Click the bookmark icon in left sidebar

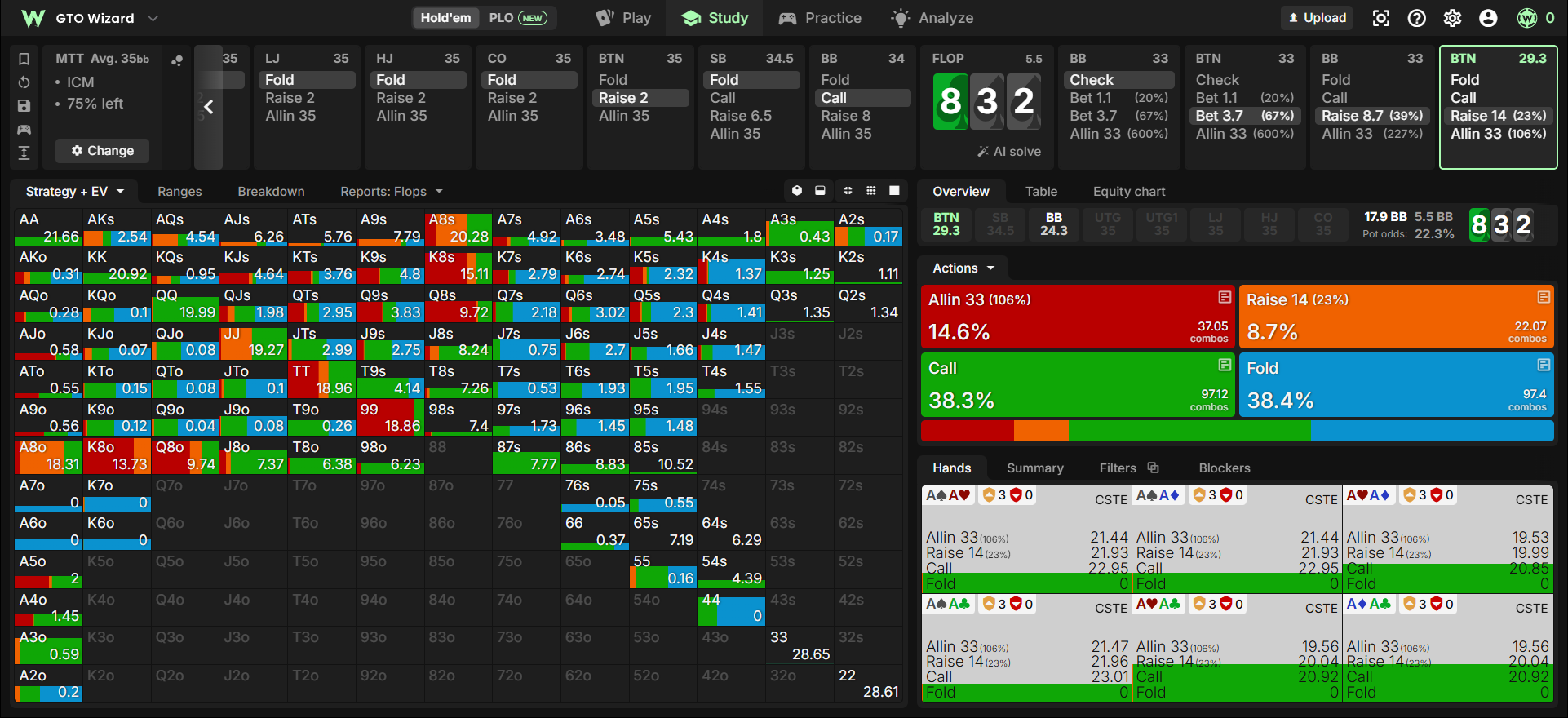(x=24, y=59)
